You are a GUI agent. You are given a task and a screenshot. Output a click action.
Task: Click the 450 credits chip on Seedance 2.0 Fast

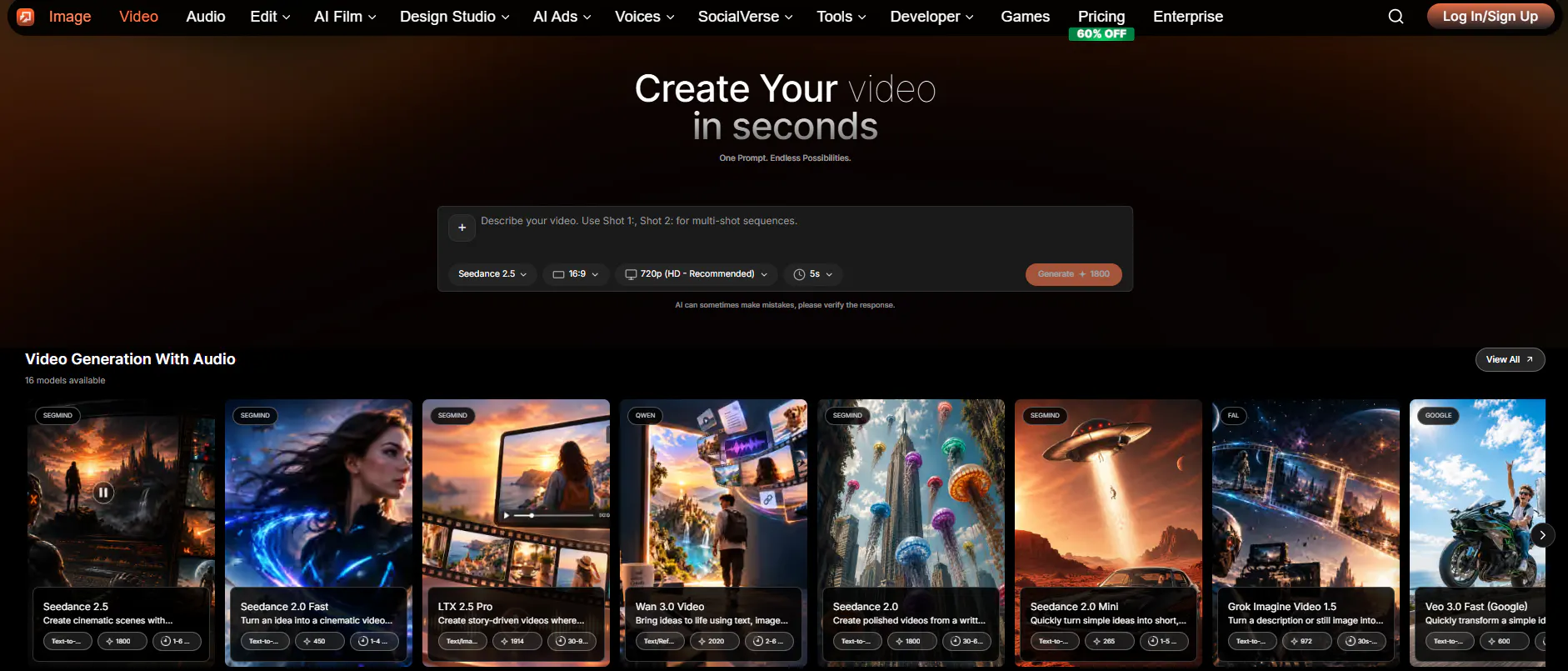click(x=320, y=641)
